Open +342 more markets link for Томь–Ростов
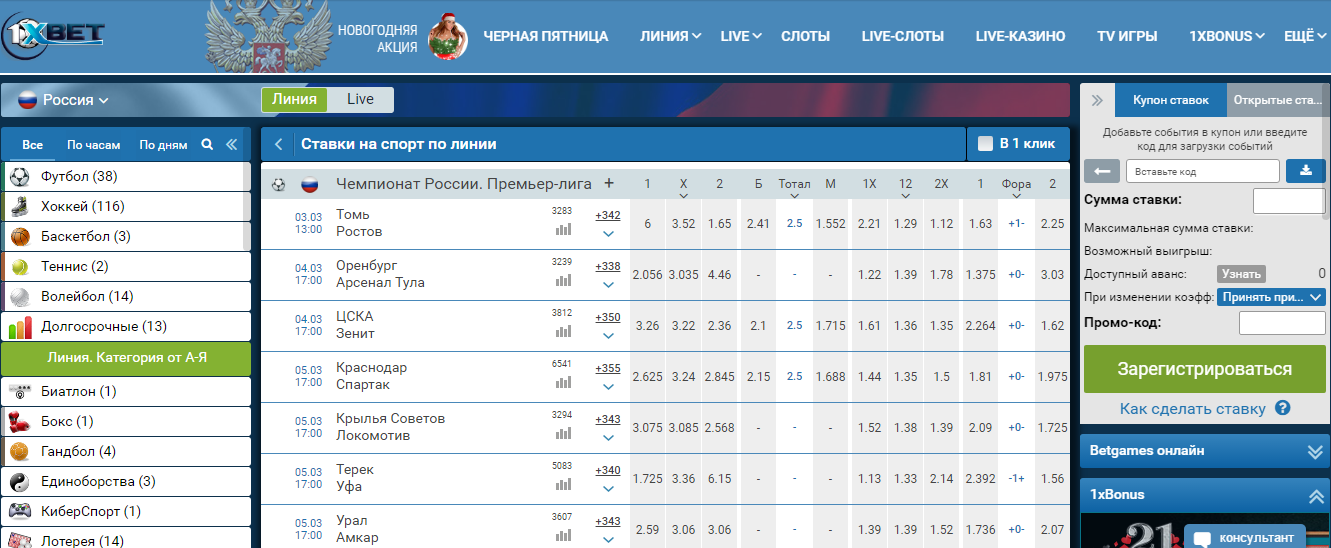 coord(608,215)
